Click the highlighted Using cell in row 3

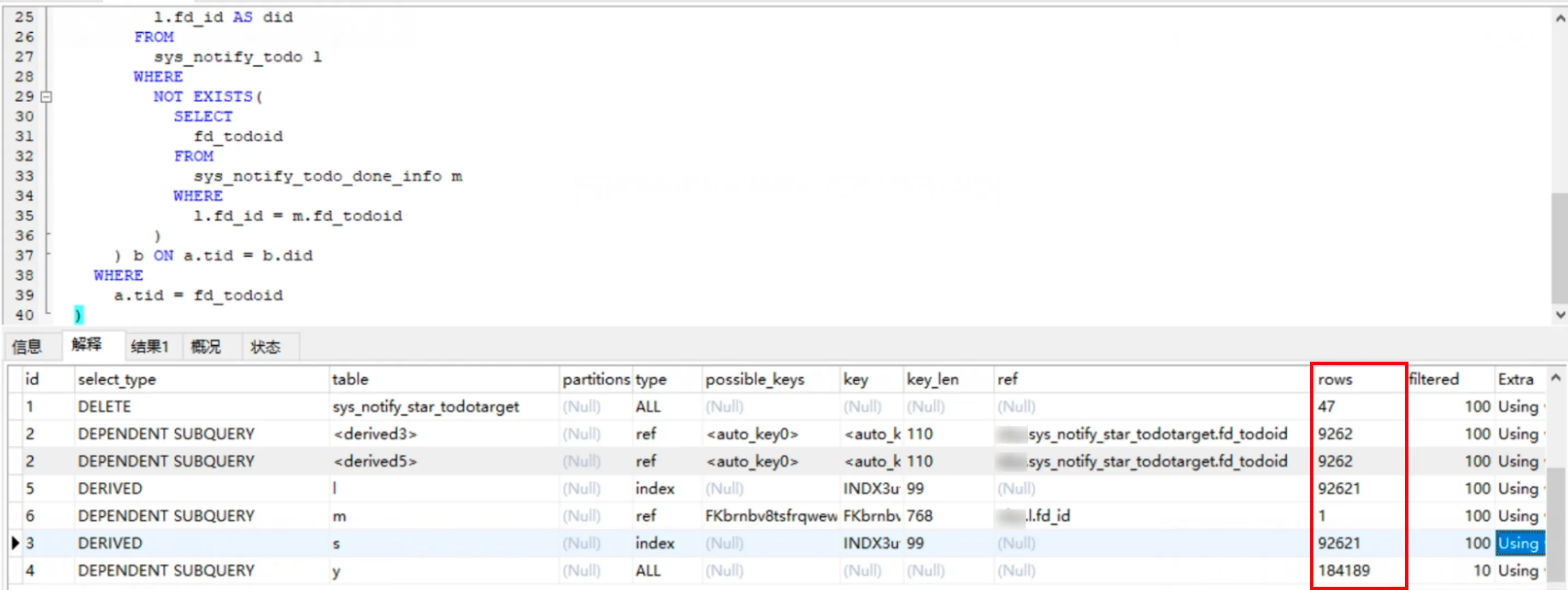(1519, 543)
